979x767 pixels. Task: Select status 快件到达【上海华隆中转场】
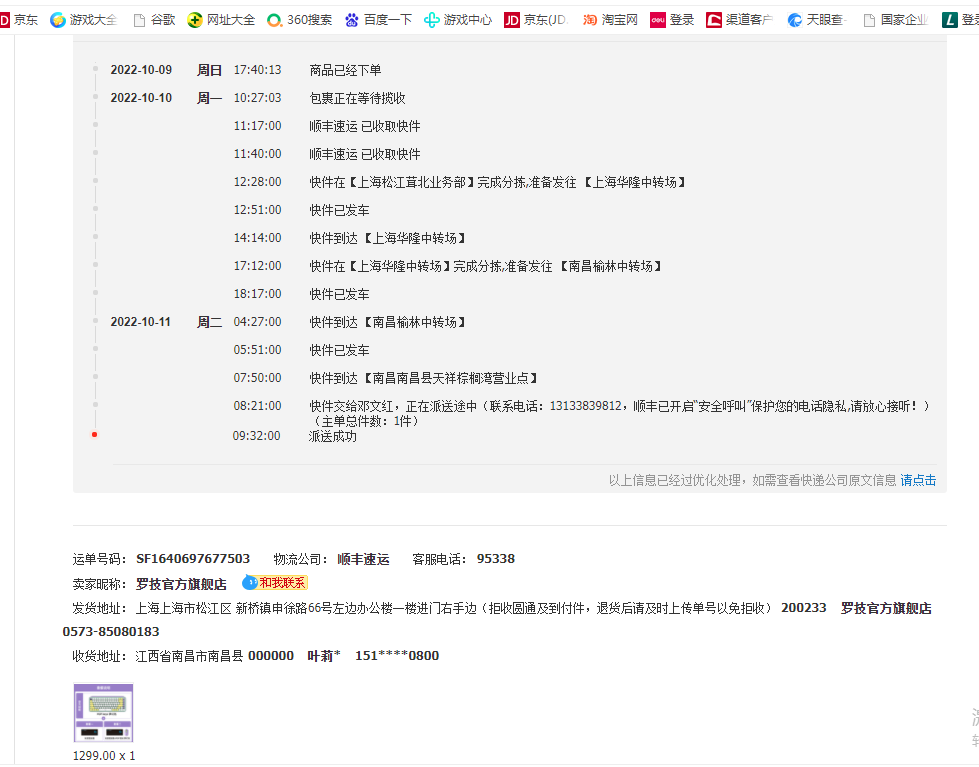[x=388, y=238]
